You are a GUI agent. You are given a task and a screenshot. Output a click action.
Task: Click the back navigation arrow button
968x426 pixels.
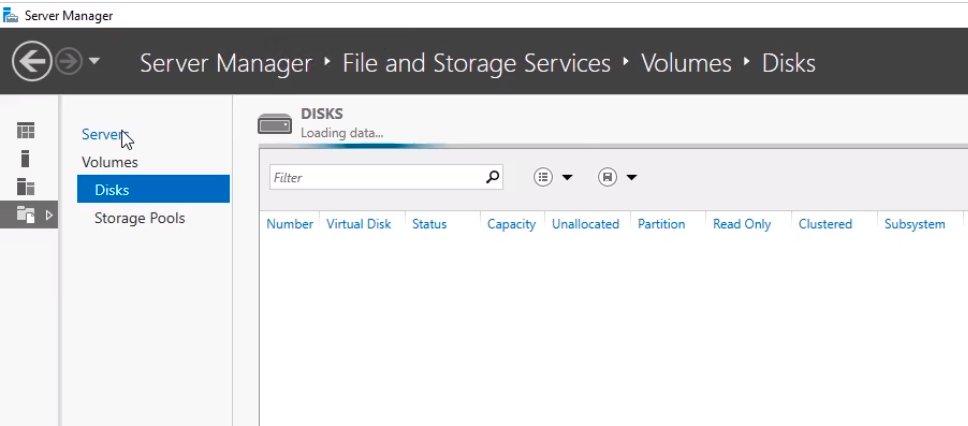tap(31, 63)
